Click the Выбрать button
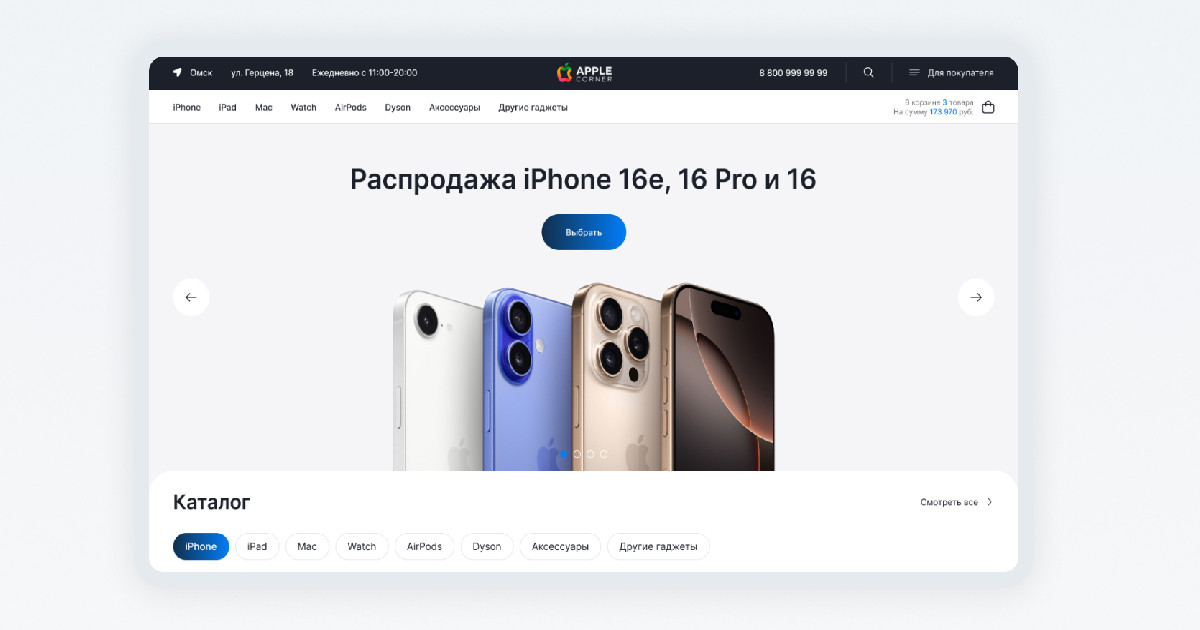Screen dimensions: 1200x630 [584, 232]
